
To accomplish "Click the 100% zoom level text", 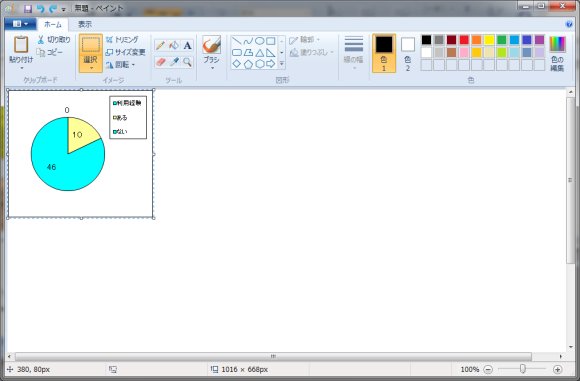I will 470,369.
